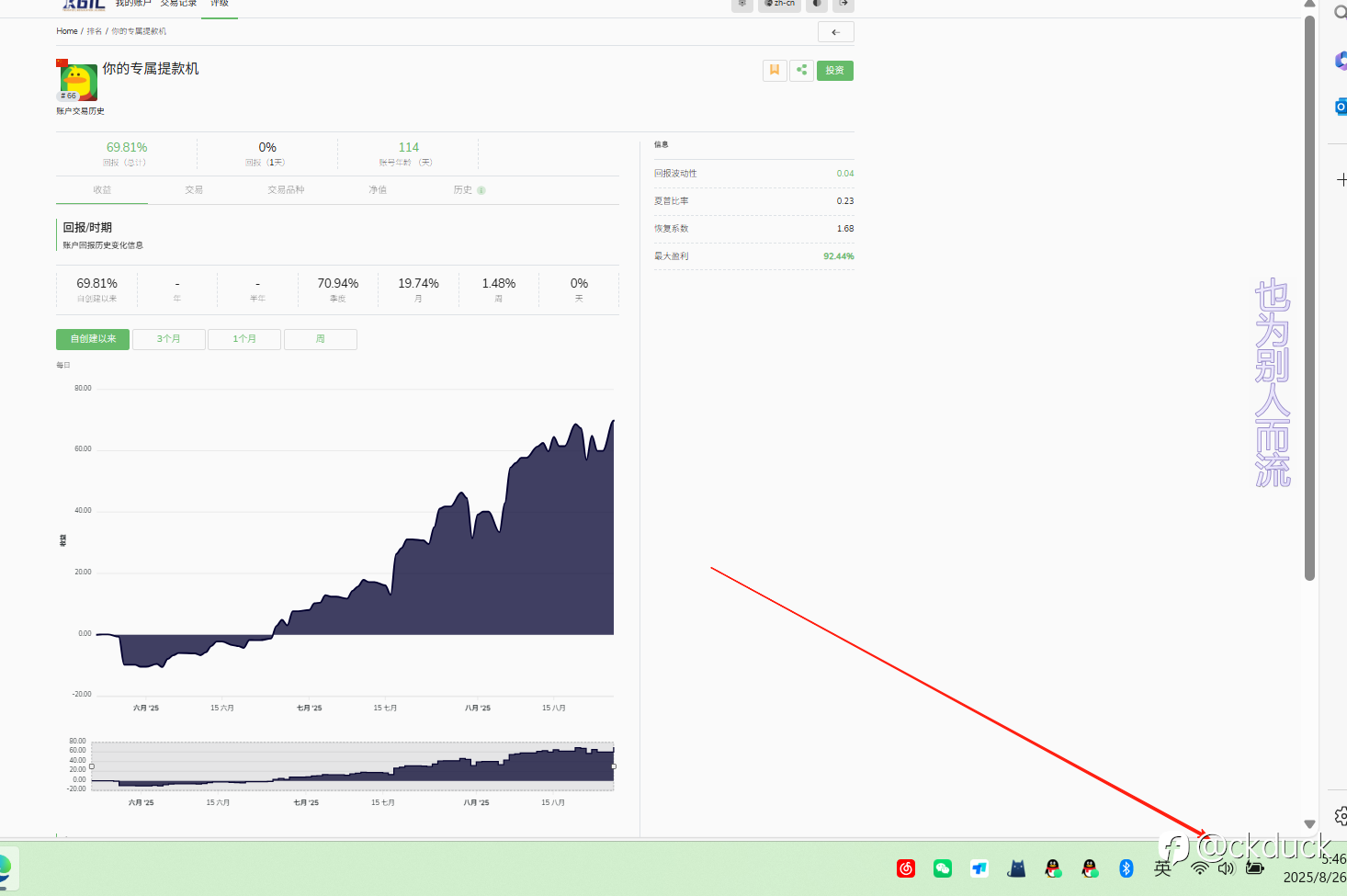Click the 69.81% total return value

tap(127, 148)
